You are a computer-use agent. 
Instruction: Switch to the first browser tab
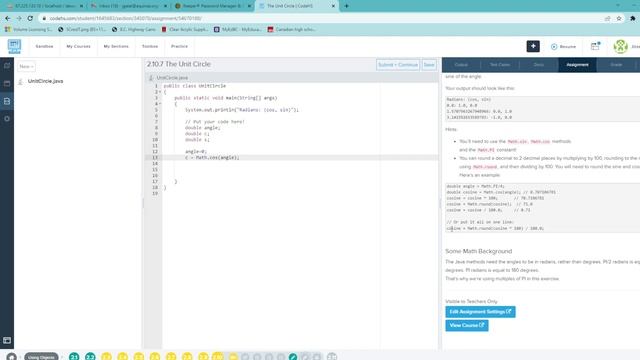coord(45,6)
